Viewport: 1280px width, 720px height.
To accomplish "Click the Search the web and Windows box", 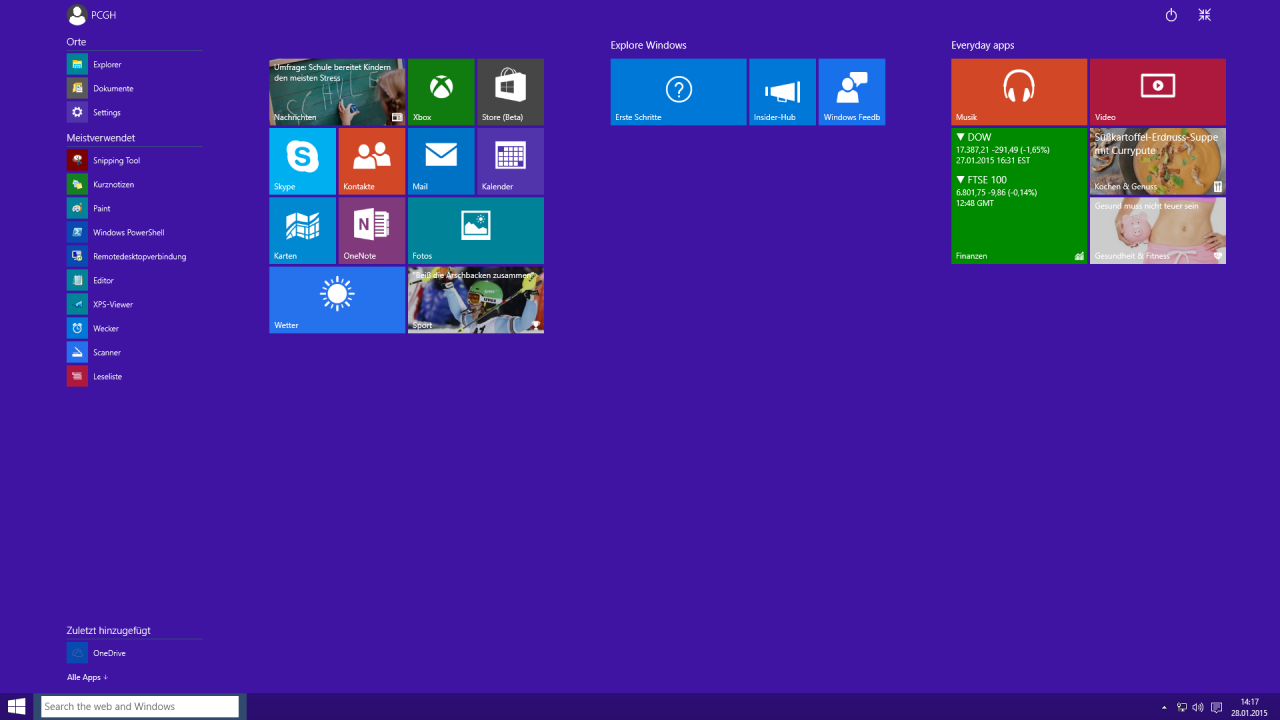I will pyautogui.click(x=140, y=706).
